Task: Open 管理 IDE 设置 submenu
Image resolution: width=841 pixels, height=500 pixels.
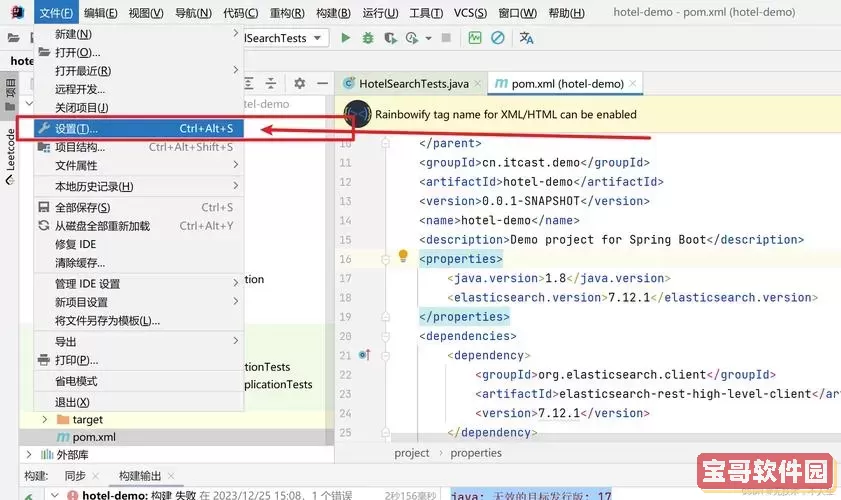Action: (138, 284)
